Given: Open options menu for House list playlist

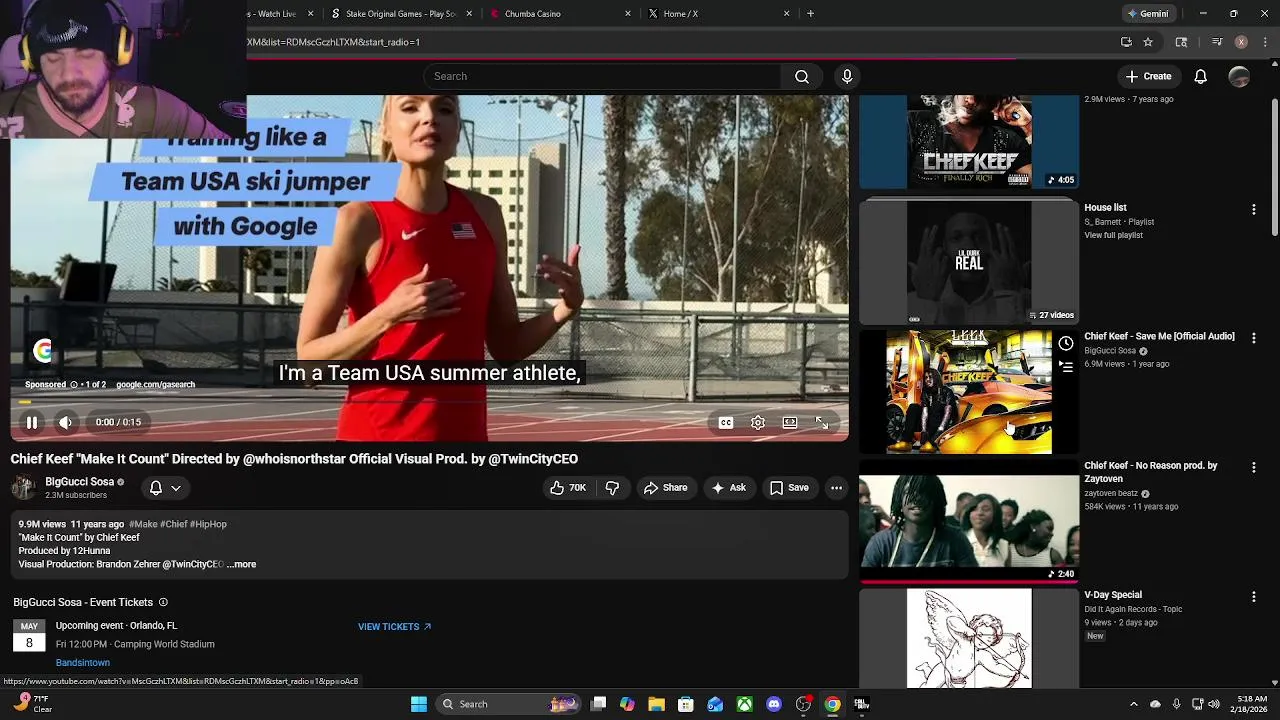Looking at the screenshot, I should click(1253, 210).
